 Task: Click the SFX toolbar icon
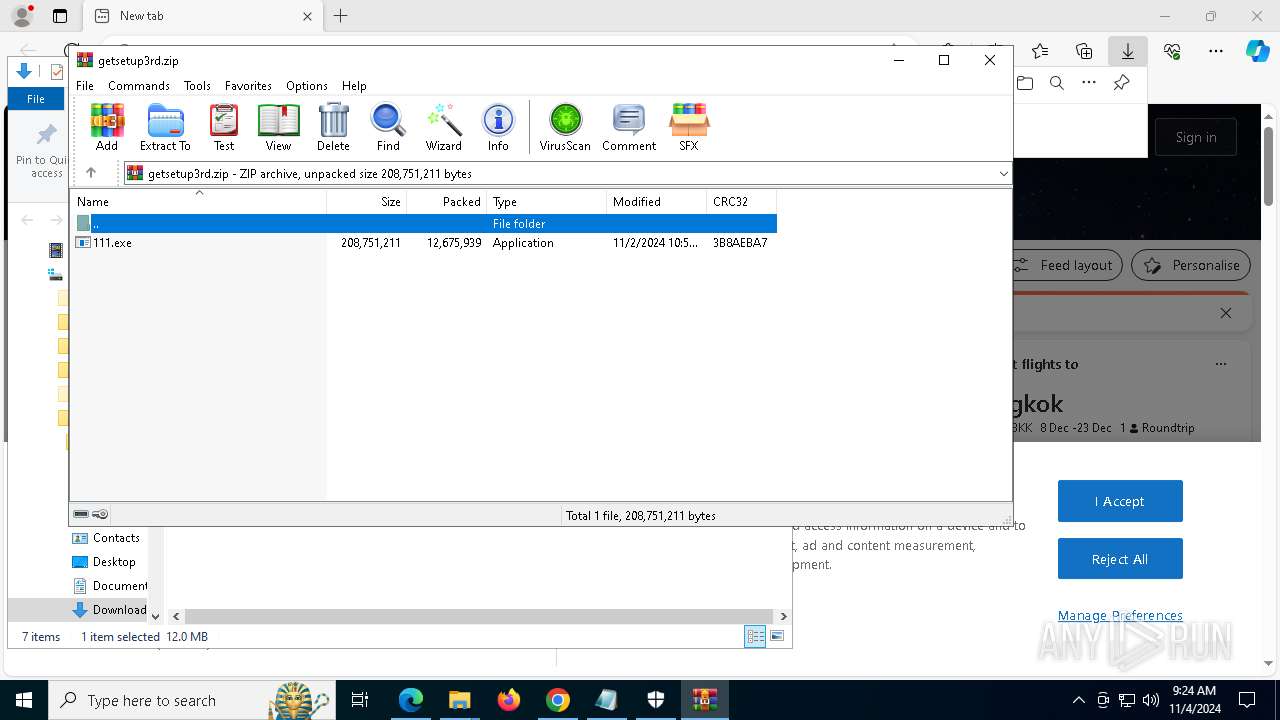click(689, 127)
